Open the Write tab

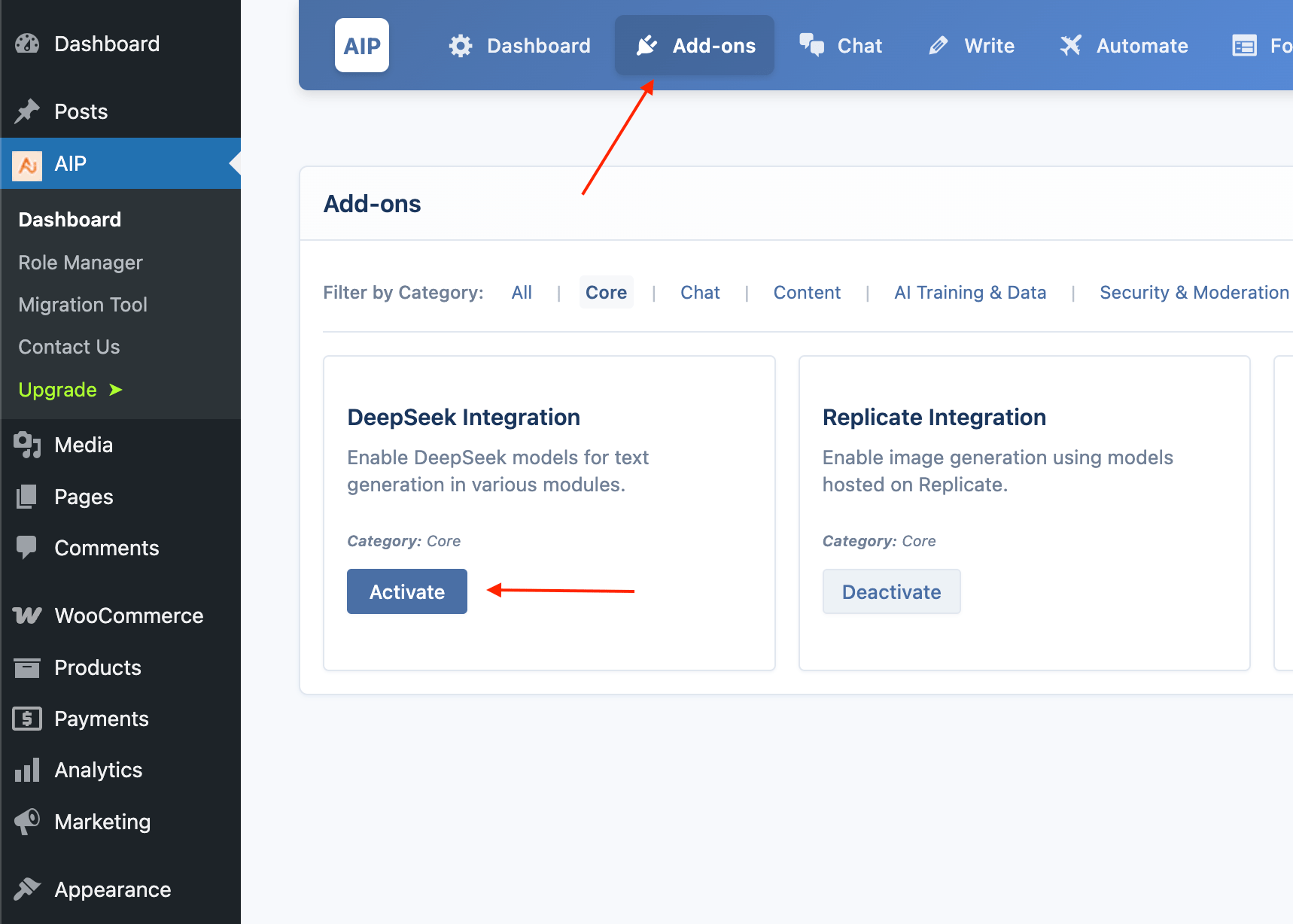972,46
